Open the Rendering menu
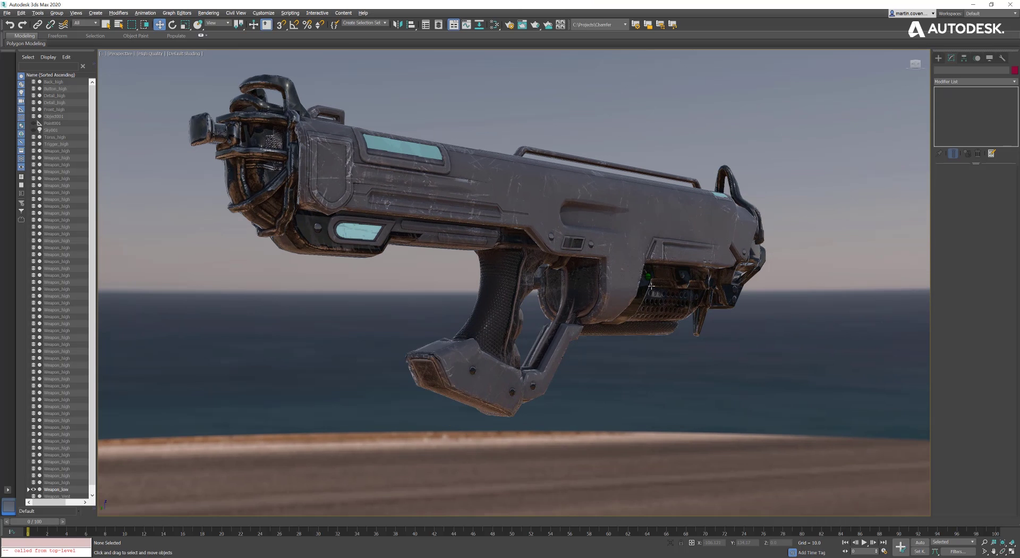The width and height of the screenshot is (1020, 558). pos(208,13)
